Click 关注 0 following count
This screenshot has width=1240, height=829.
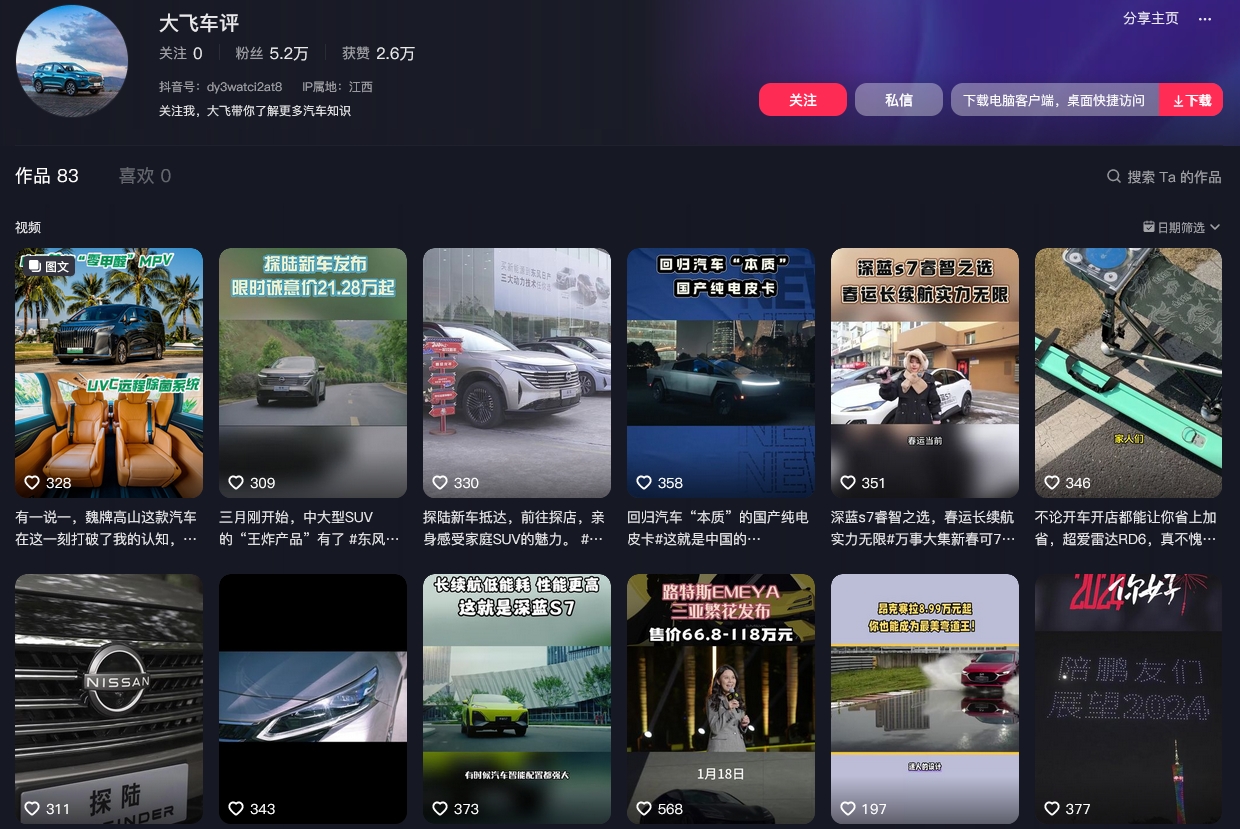pos(181,53)
